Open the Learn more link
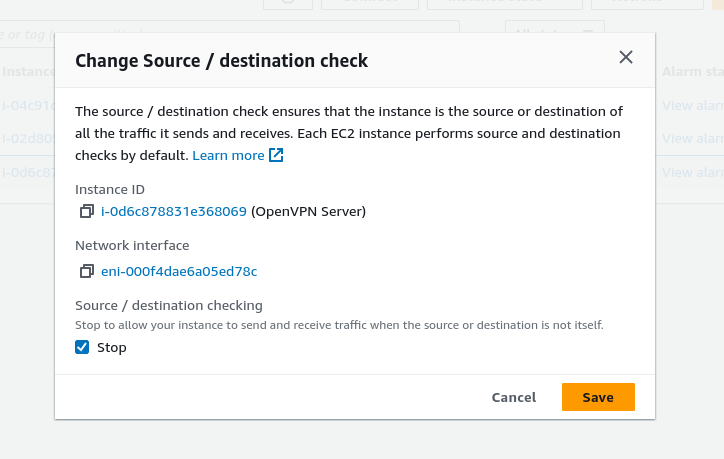The image size is (724, 459). [228, 156]
